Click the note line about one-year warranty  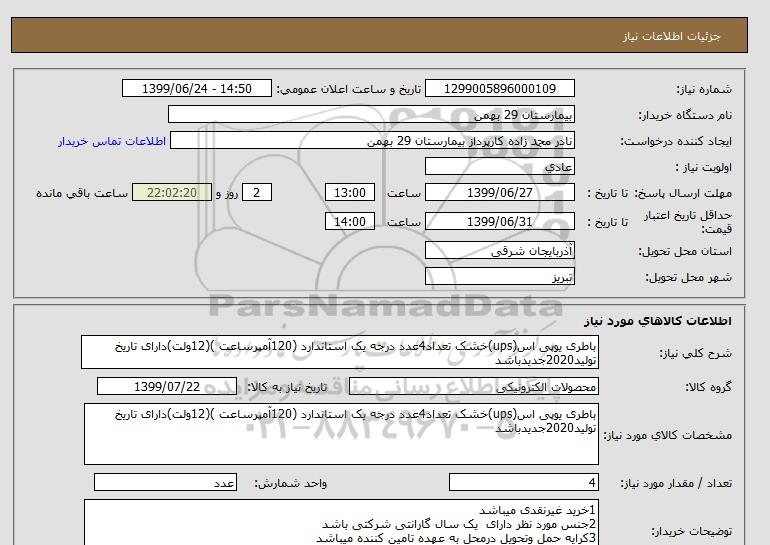coord(459,524)
